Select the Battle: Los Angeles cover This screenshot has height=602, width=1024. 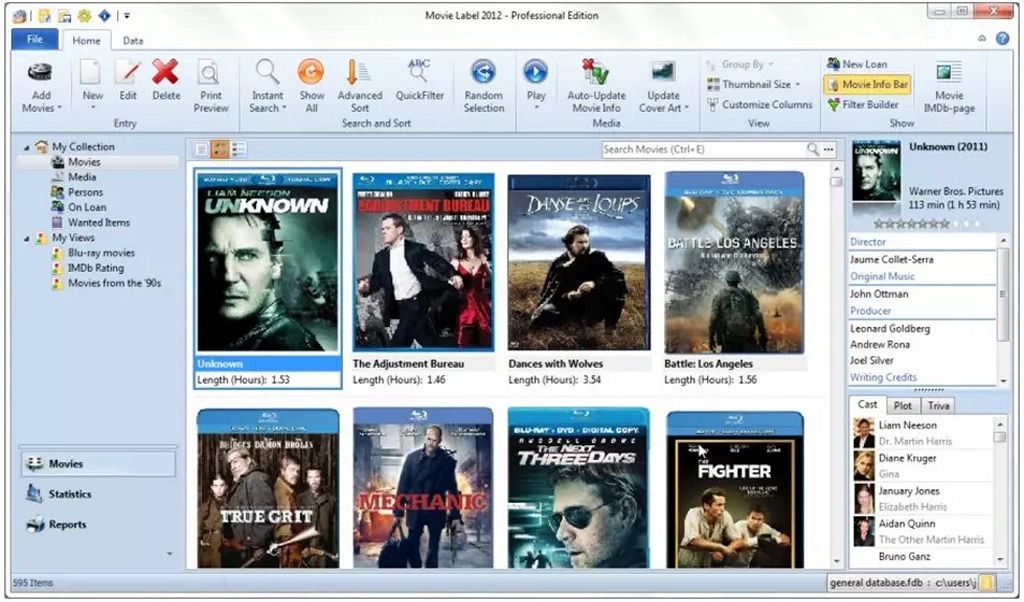point(735,262)
